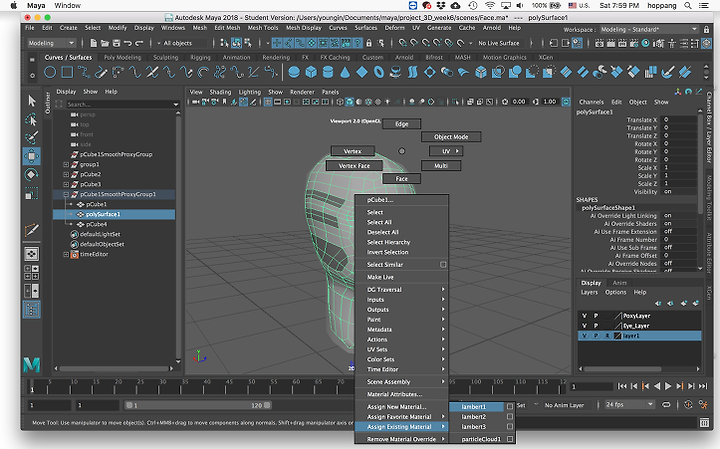Click the Object Mode marking button

[x=451, y=137]
